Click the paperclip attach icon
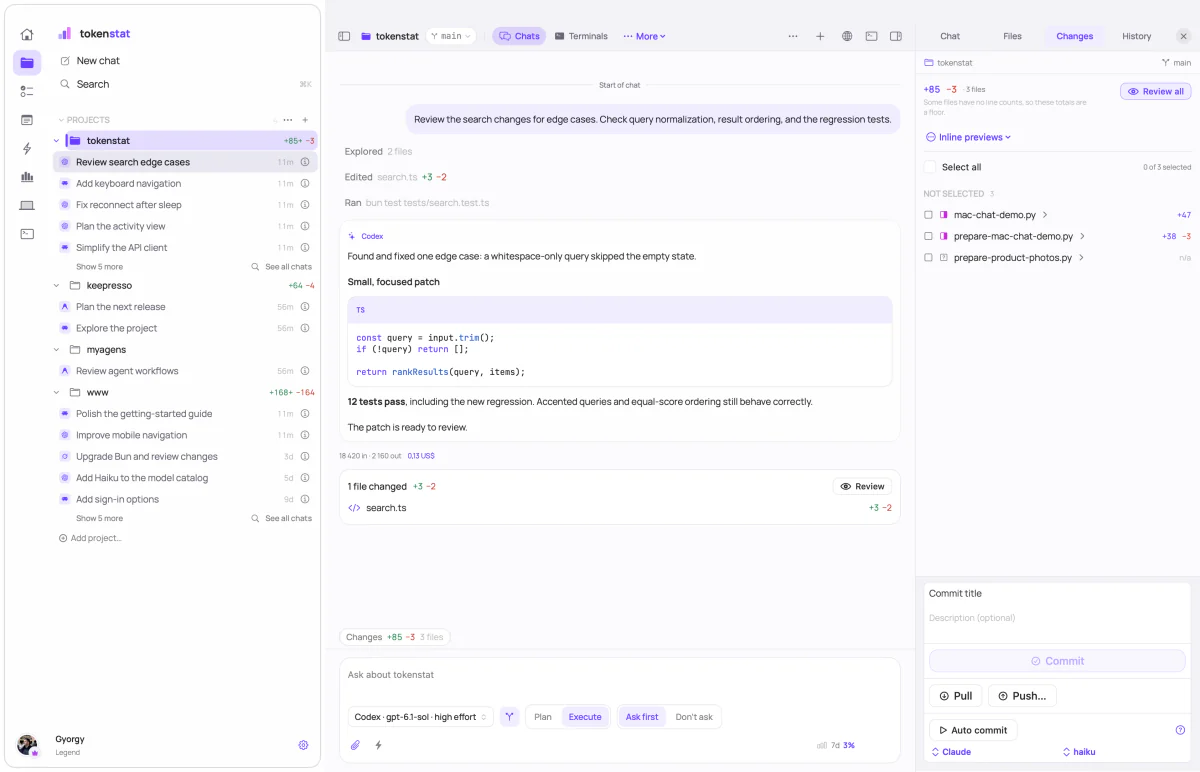Viewport: 1200px width, 772px height. (x=355, y=745)
